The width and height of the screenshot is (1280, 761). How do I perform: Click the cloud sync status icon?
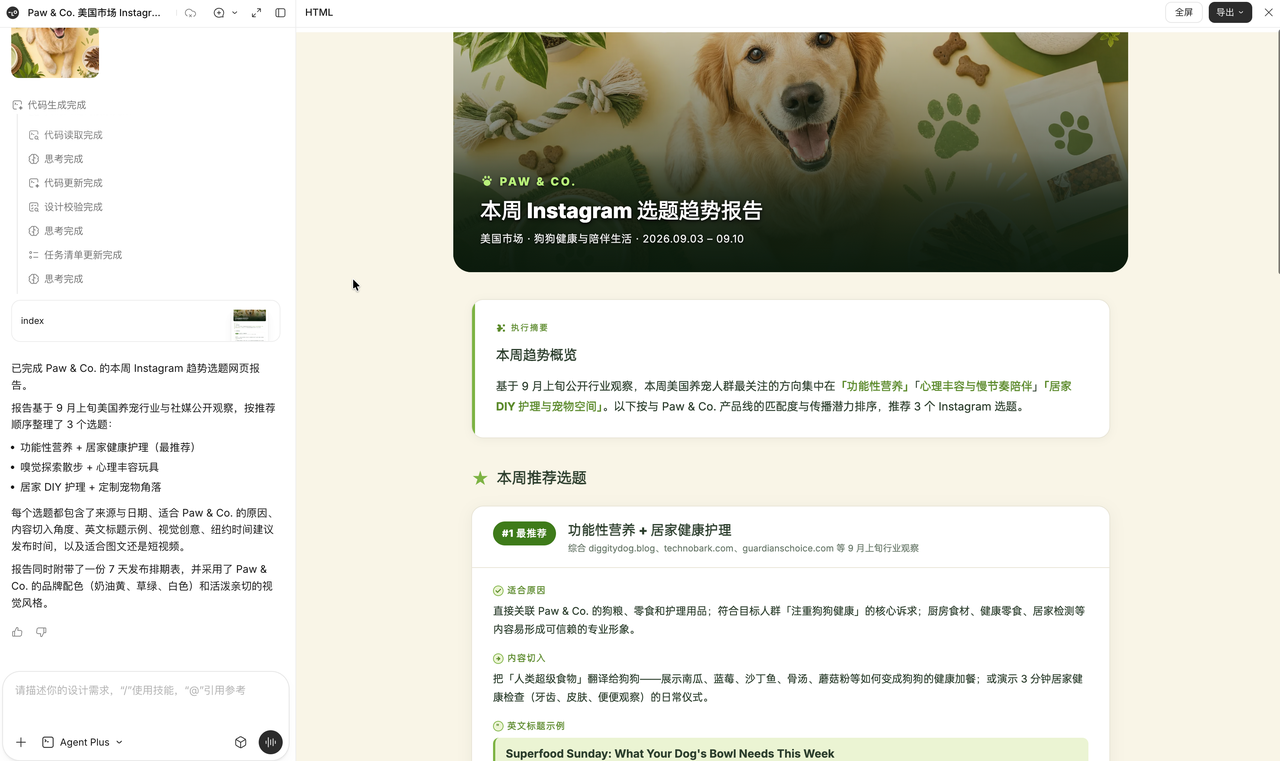click(191, 13)
